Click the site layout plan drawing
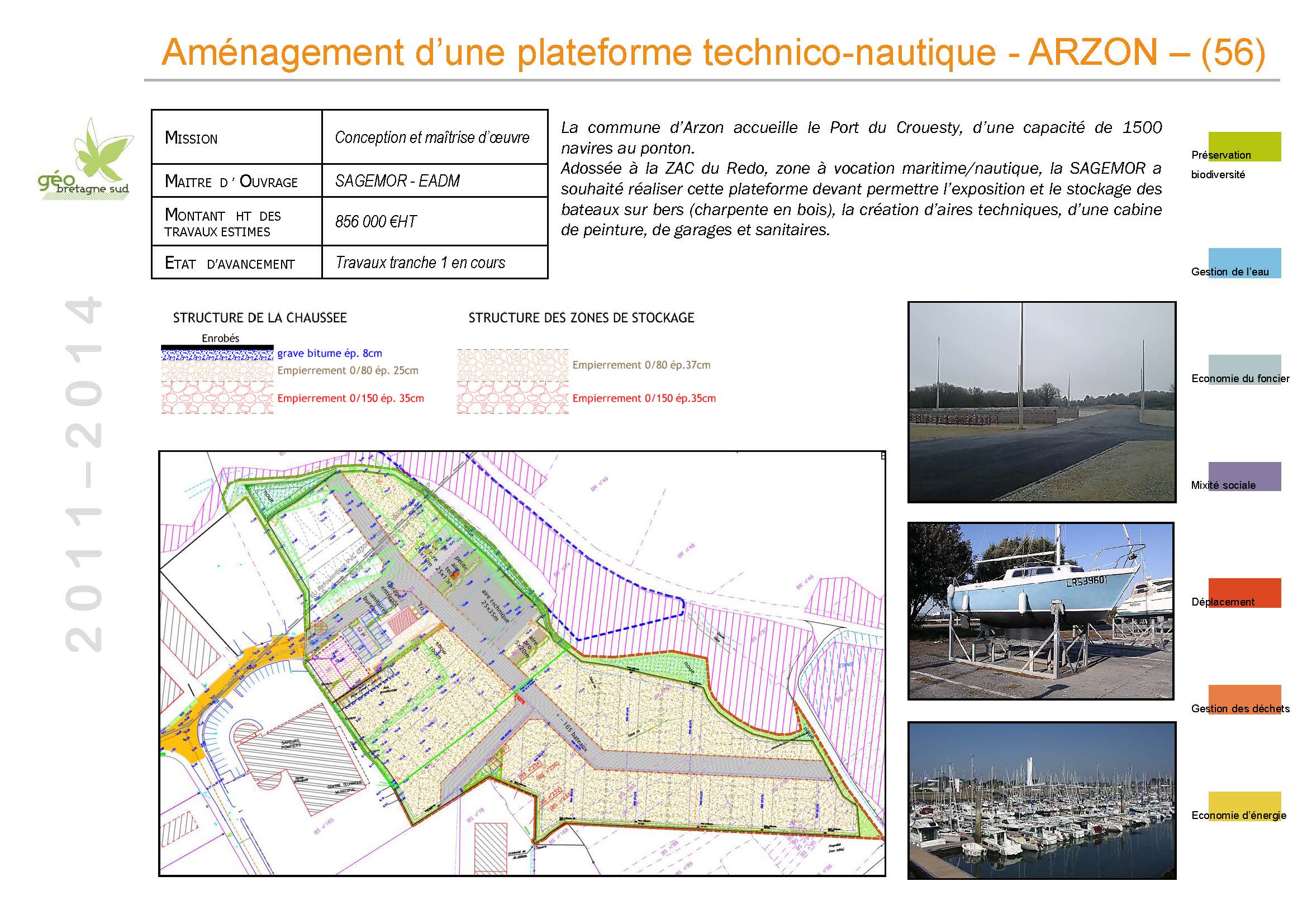This screenshot has height=924, width=1307. tap(522, 664)
